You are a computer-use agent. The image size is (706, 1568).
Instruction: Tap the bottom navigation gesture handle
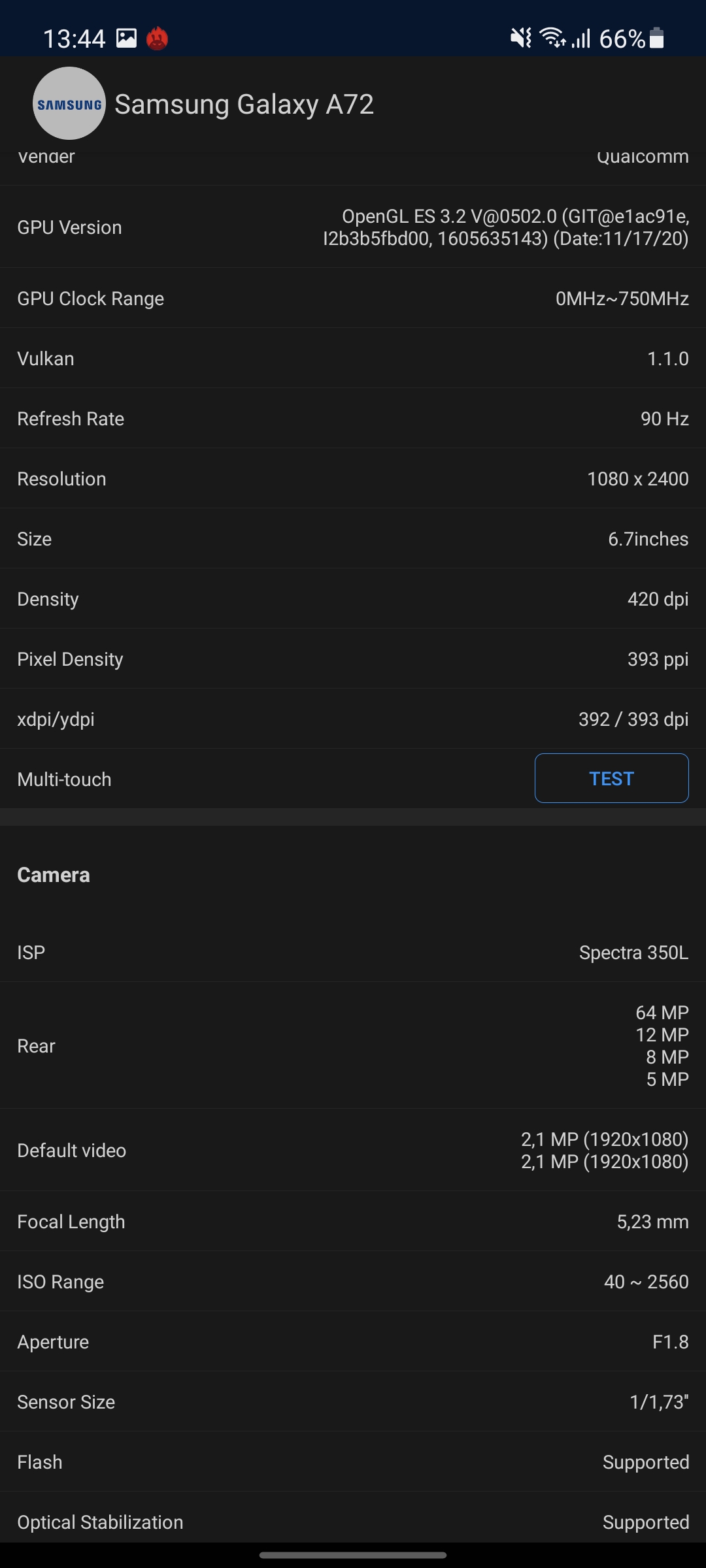pos(353,1556)
